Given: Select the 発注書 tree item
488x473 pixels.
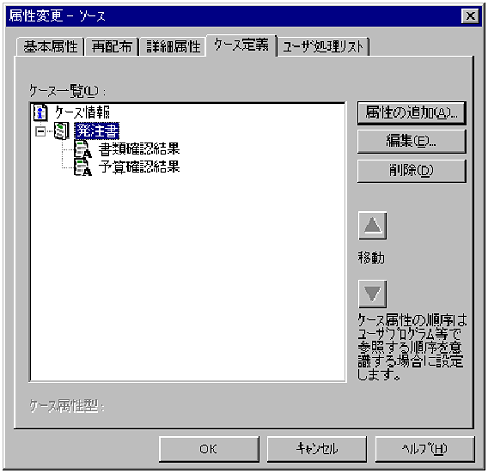Looking at the screenshot, I should (x=97, y=131).
